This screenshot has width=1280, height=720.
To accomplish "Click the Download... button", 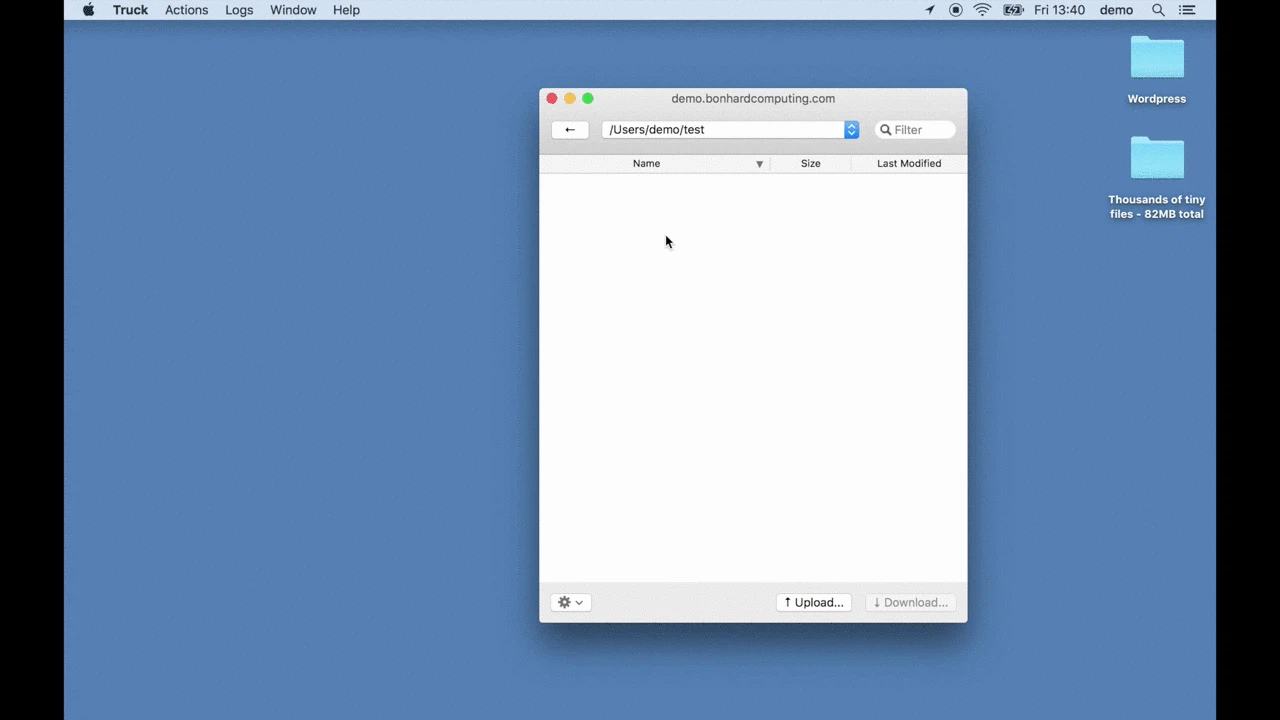I will tap(910, 602).
